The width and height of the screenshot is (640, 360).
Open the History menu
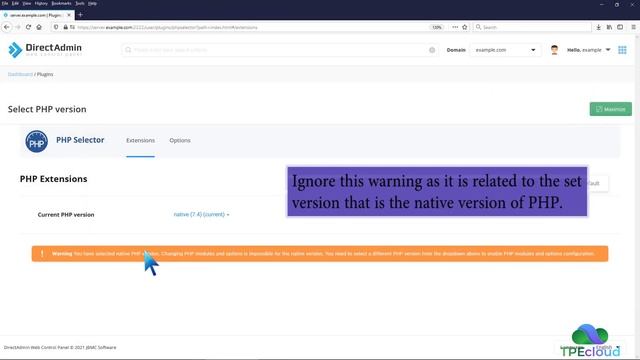click(x=41, y=3)
